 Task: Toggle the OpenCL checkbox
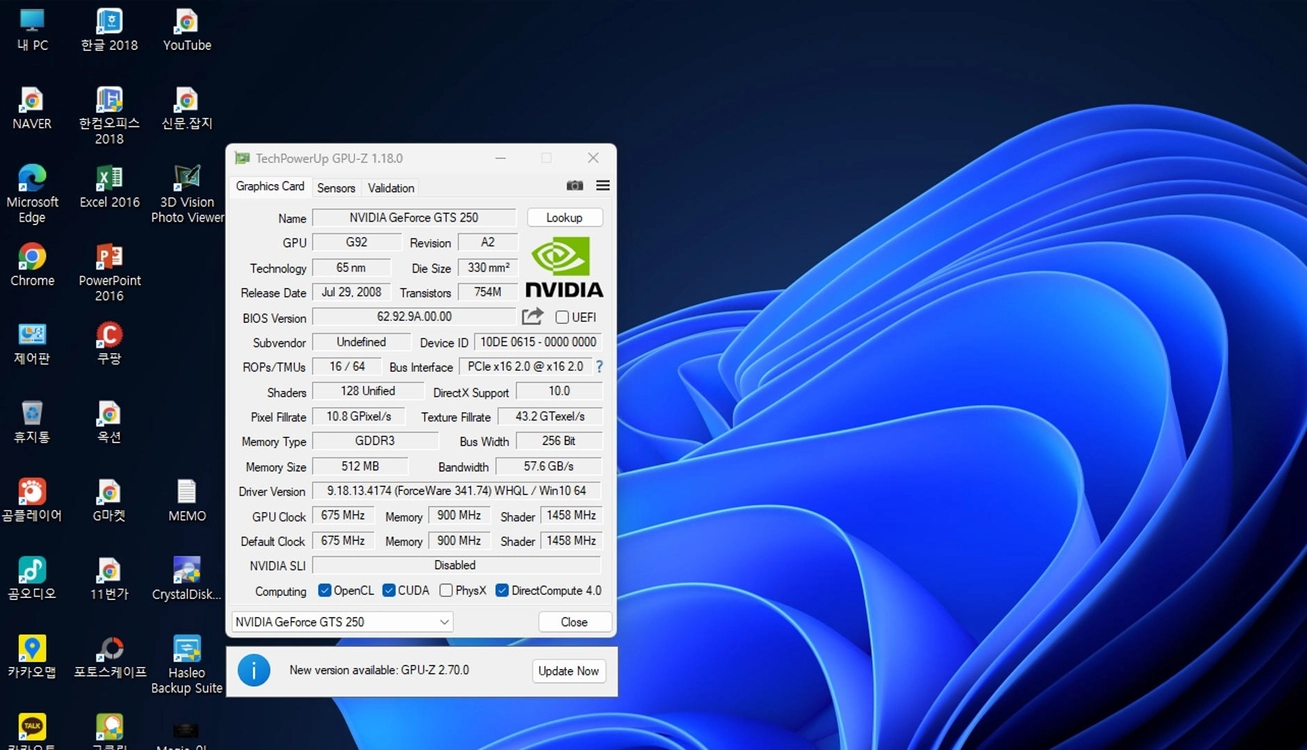[324, 590]
